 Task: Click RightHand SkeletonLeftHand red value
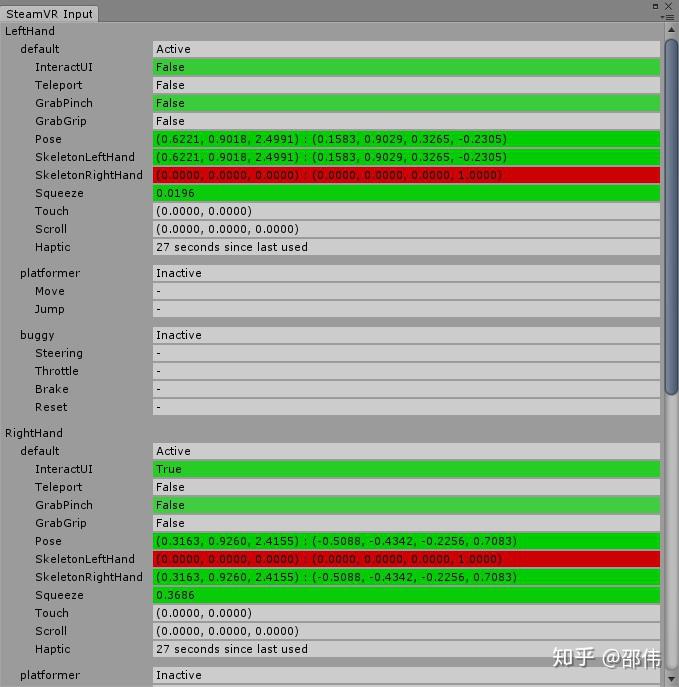click(x=406, y=559)
